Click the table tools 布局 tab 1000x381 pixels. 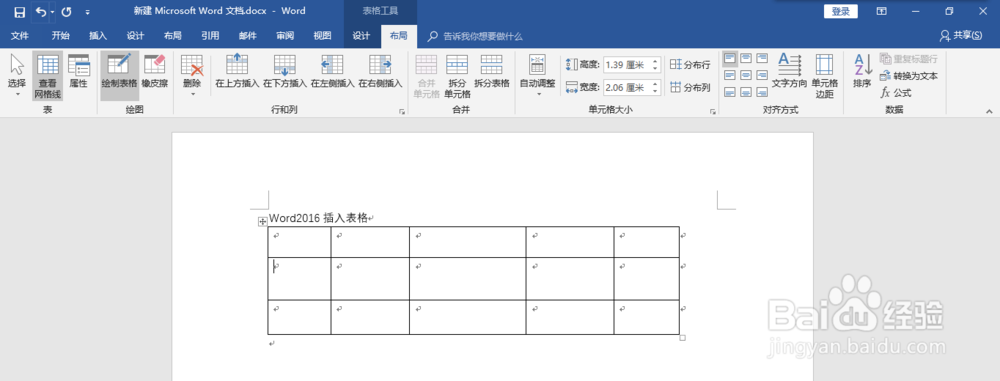tap(399, 36)
